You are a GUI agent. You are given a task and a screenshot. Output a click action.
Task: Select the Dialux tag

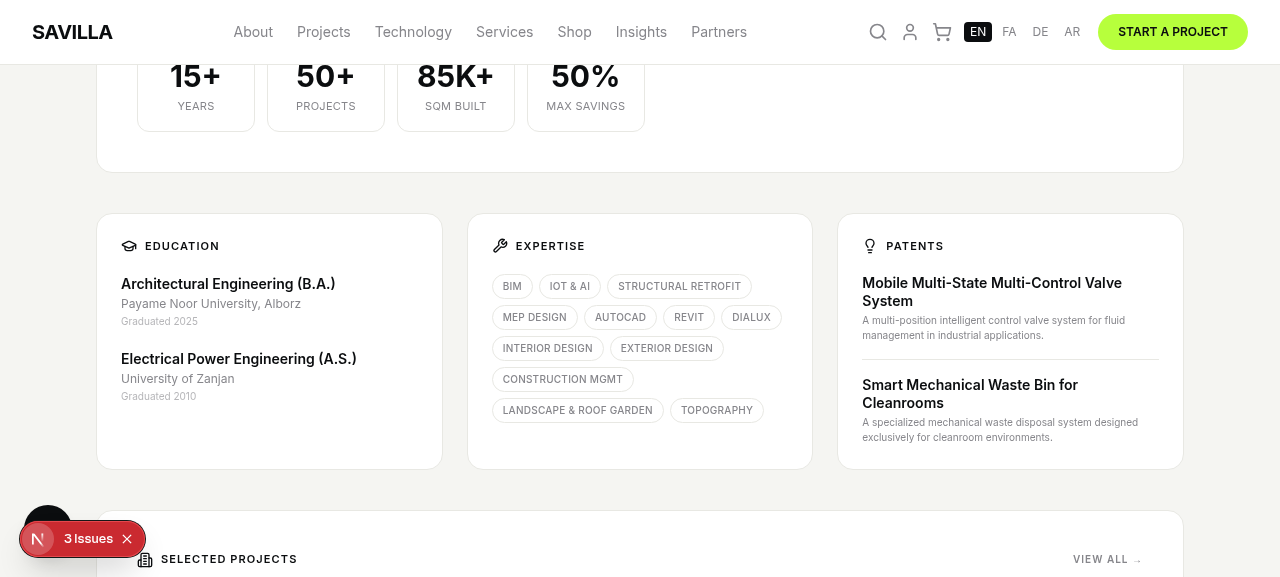click(751, 318)
